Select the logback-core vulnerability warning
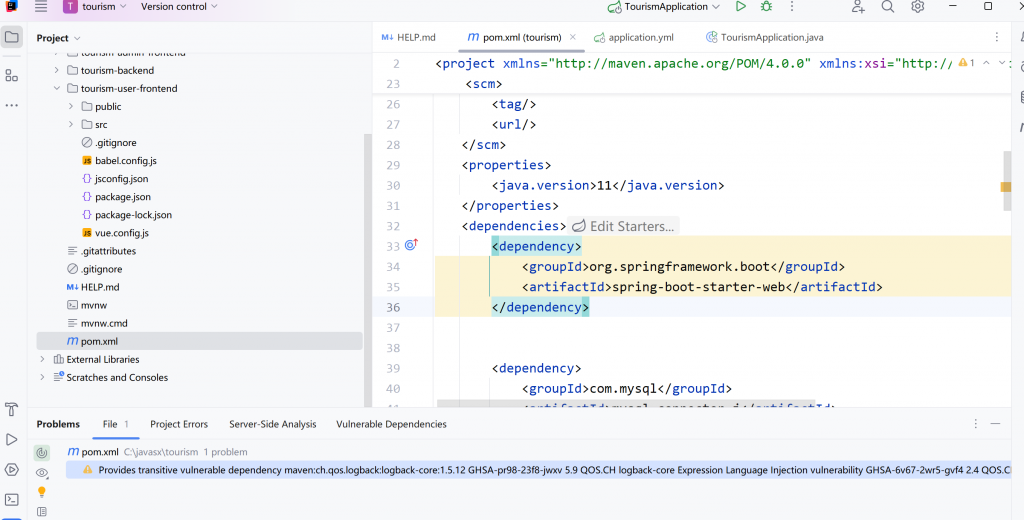The width and height of the screenshot is (1024, 520). click(x=538, y=470)
